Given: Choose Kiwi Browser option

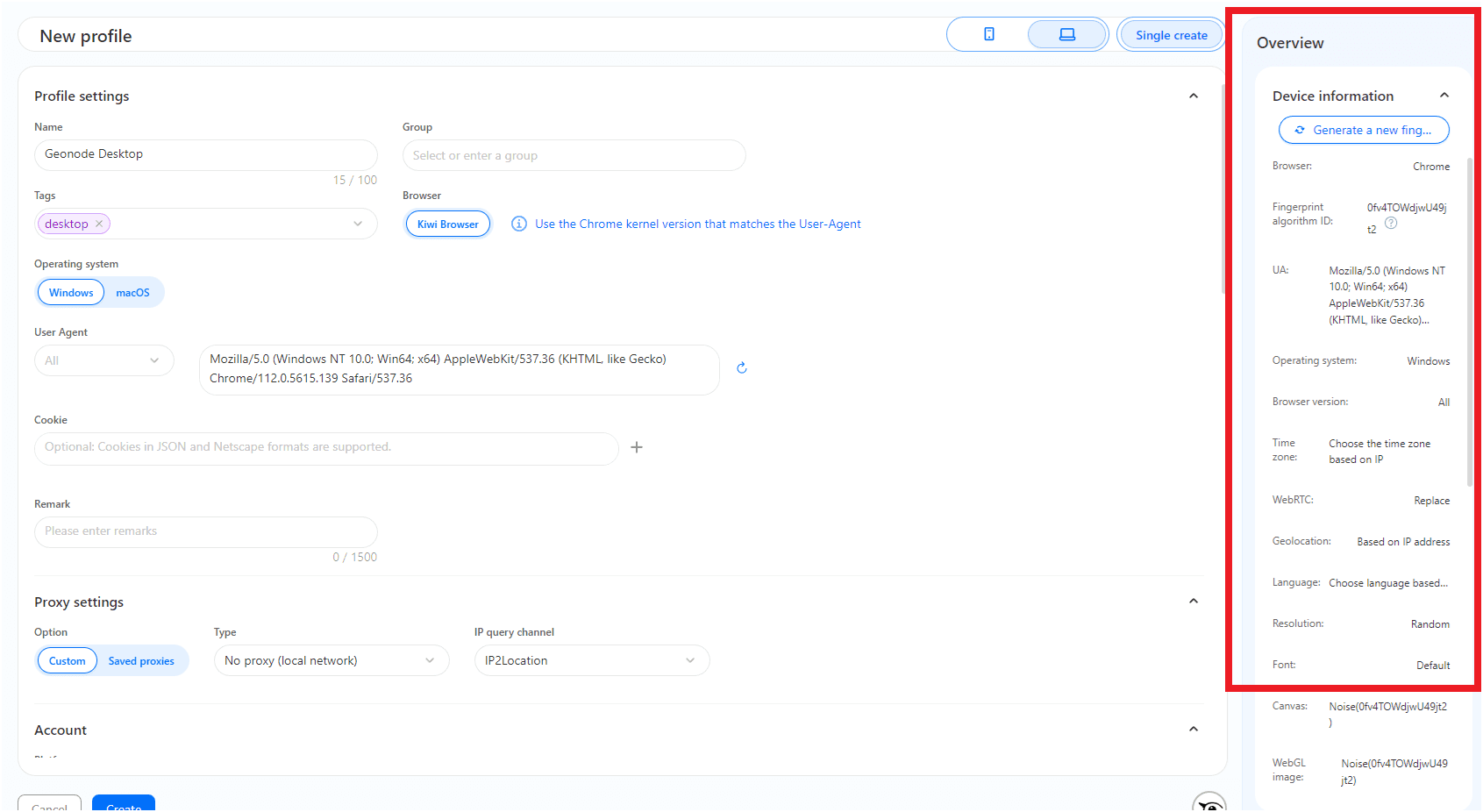Looking at the screenshot, I should click(447, 224).
